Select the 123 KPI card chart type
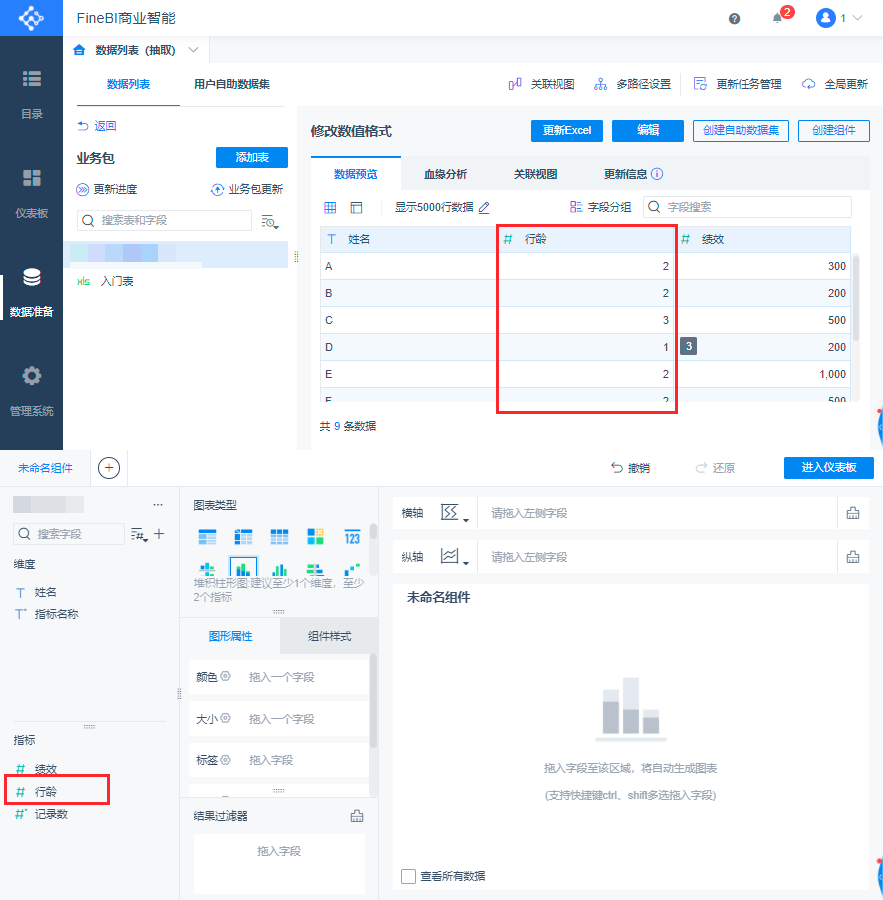Image resolution: width=883 pixels, height=900 pixels. tap(352, 537)
